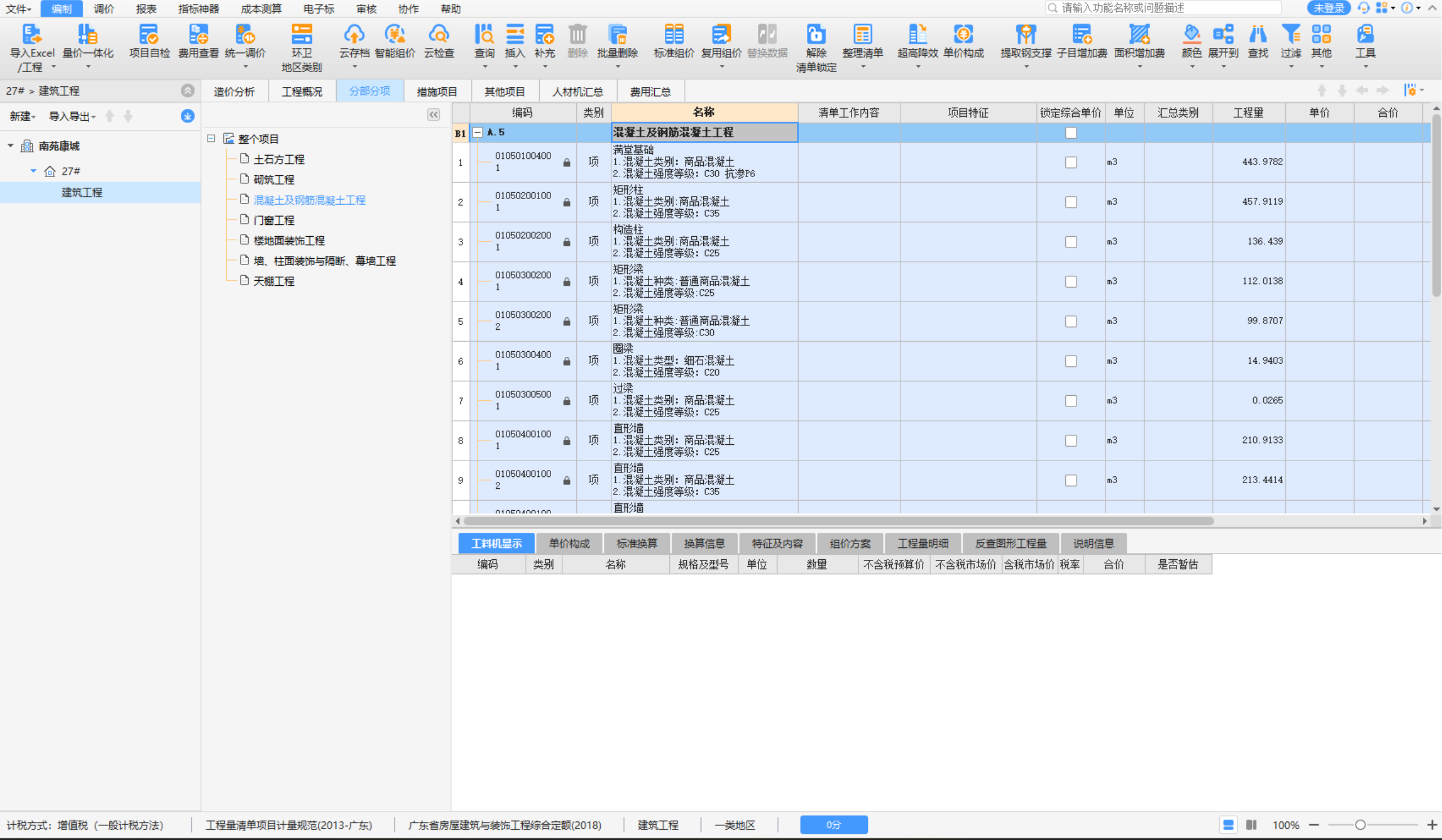Open the 颜色 color tool

tap(1192, 46)
